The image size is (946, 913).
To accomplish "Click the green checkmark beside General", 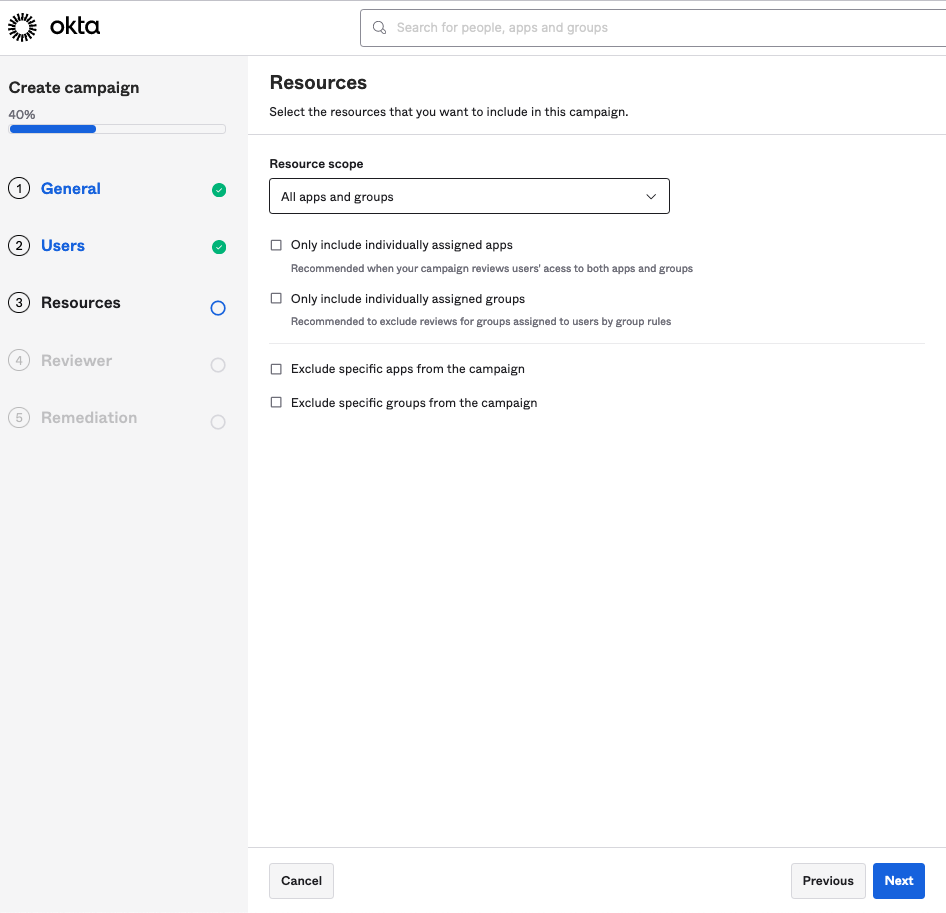I will [219, 190].
